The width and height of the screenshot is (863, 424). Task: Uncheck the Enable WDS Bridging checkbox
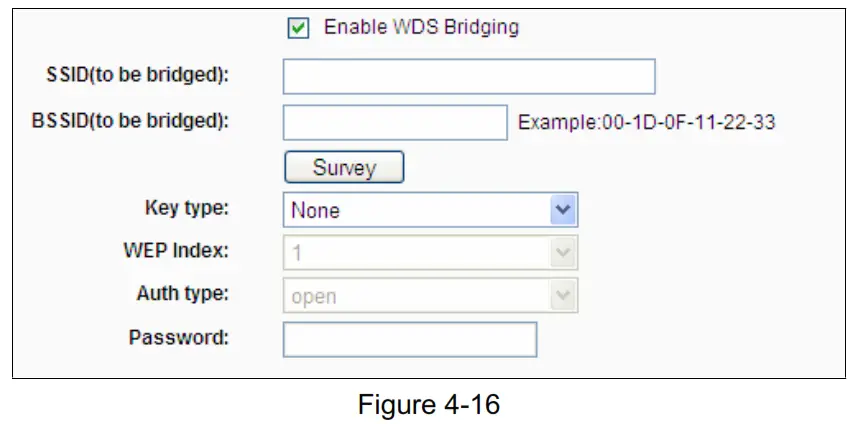(298, 28)
